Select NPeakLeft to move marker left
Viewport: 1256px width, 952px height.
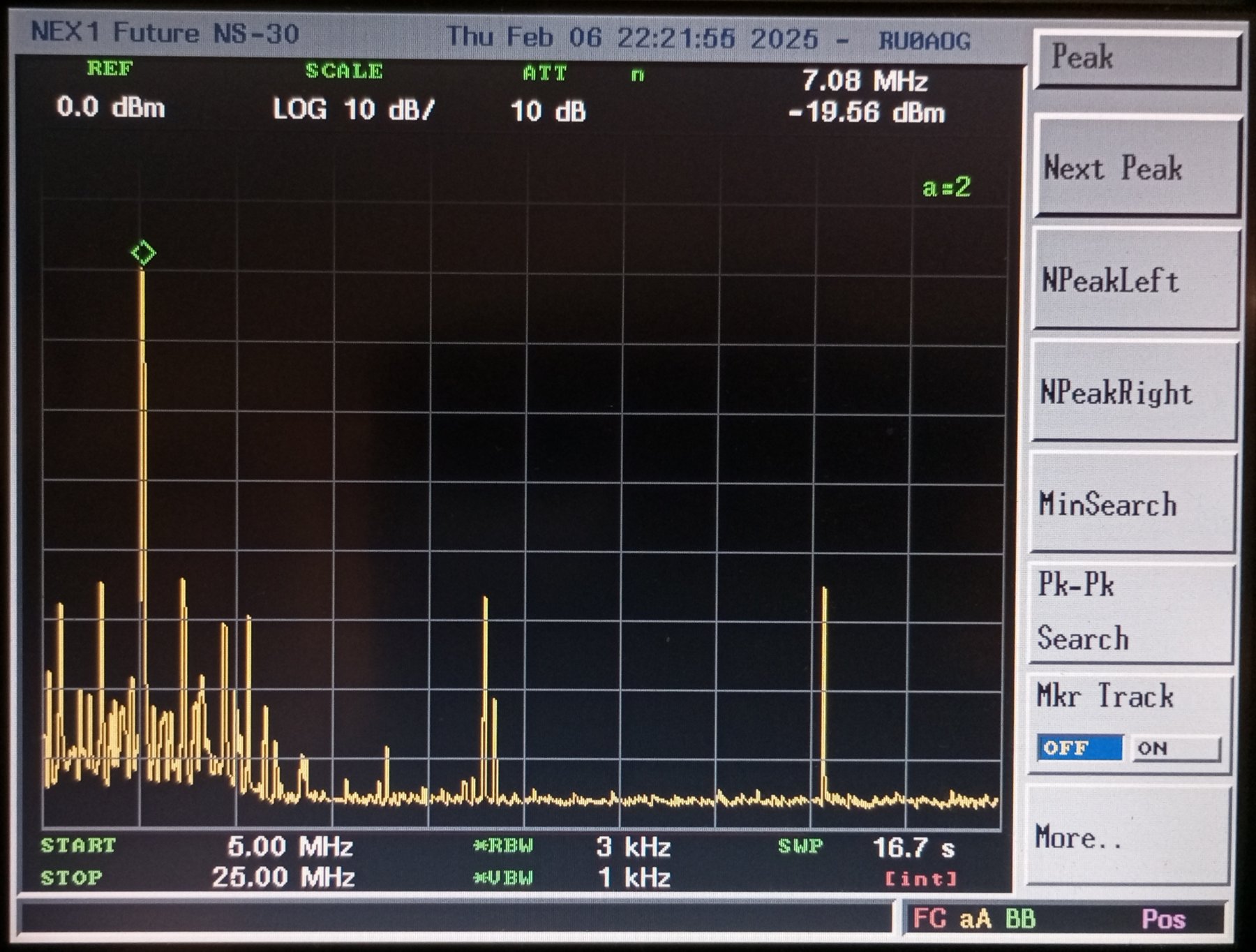pyautogui.click(x=1135, y=280)
